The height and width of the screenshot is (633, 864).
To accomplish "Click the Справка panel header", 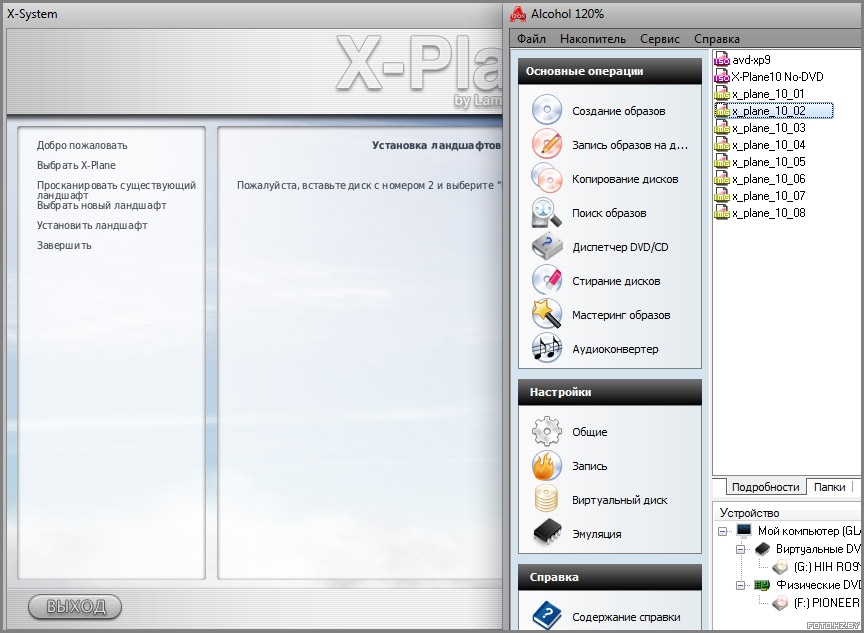I will [x=609, y=577].
